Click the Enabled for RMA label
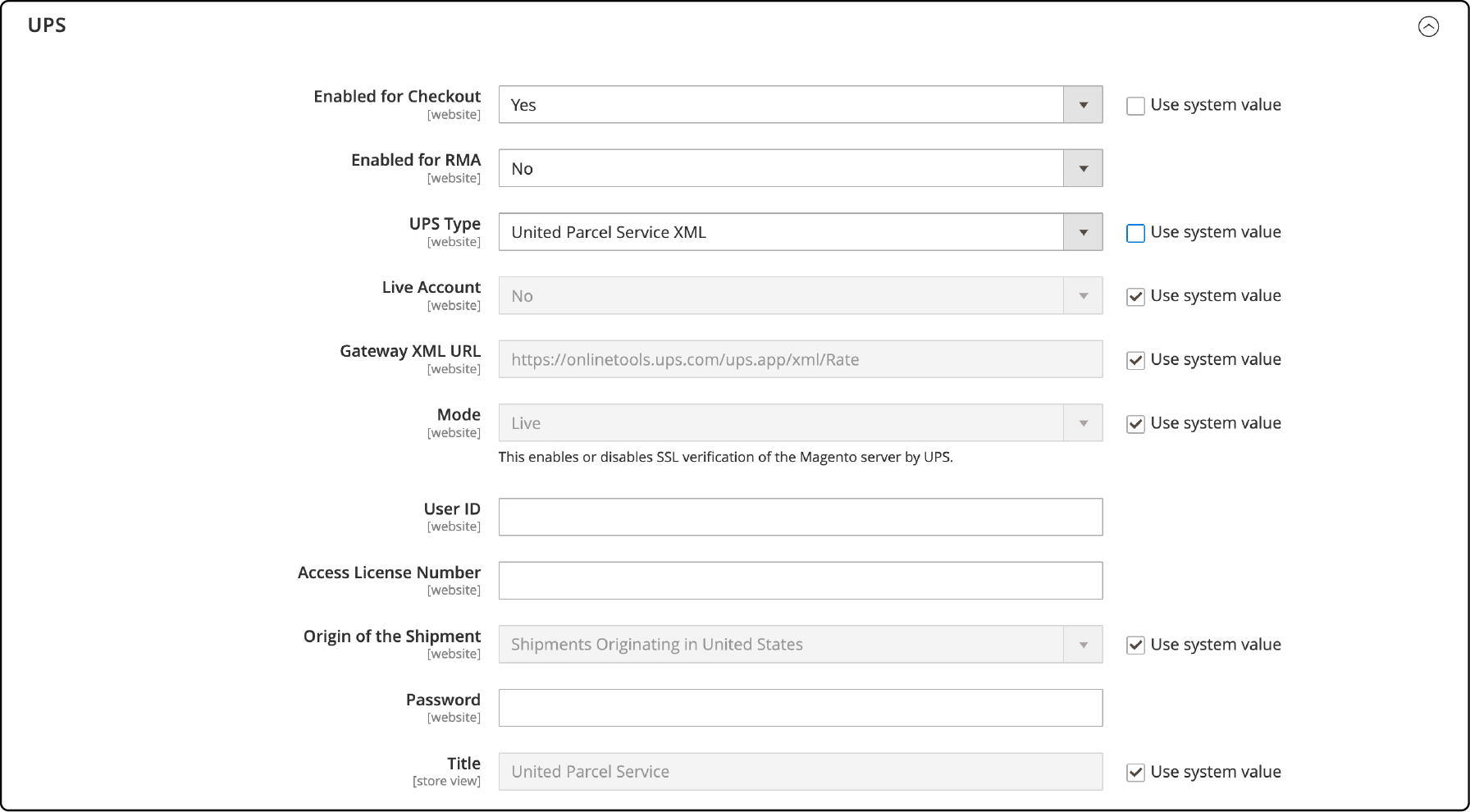The width and height of the screenshot is (1470, 812). pos(416,160)
